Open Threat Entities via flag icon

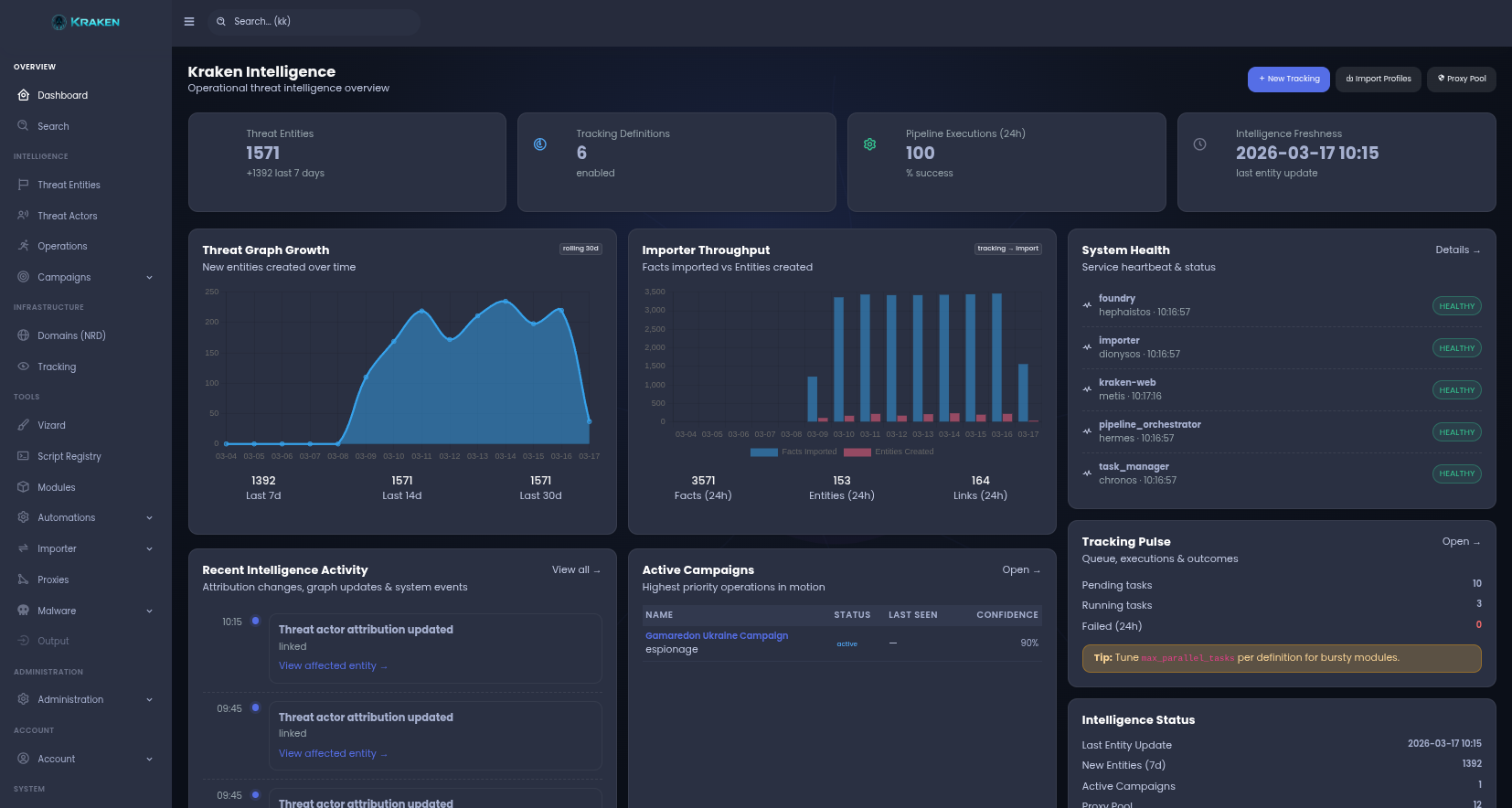24,185
